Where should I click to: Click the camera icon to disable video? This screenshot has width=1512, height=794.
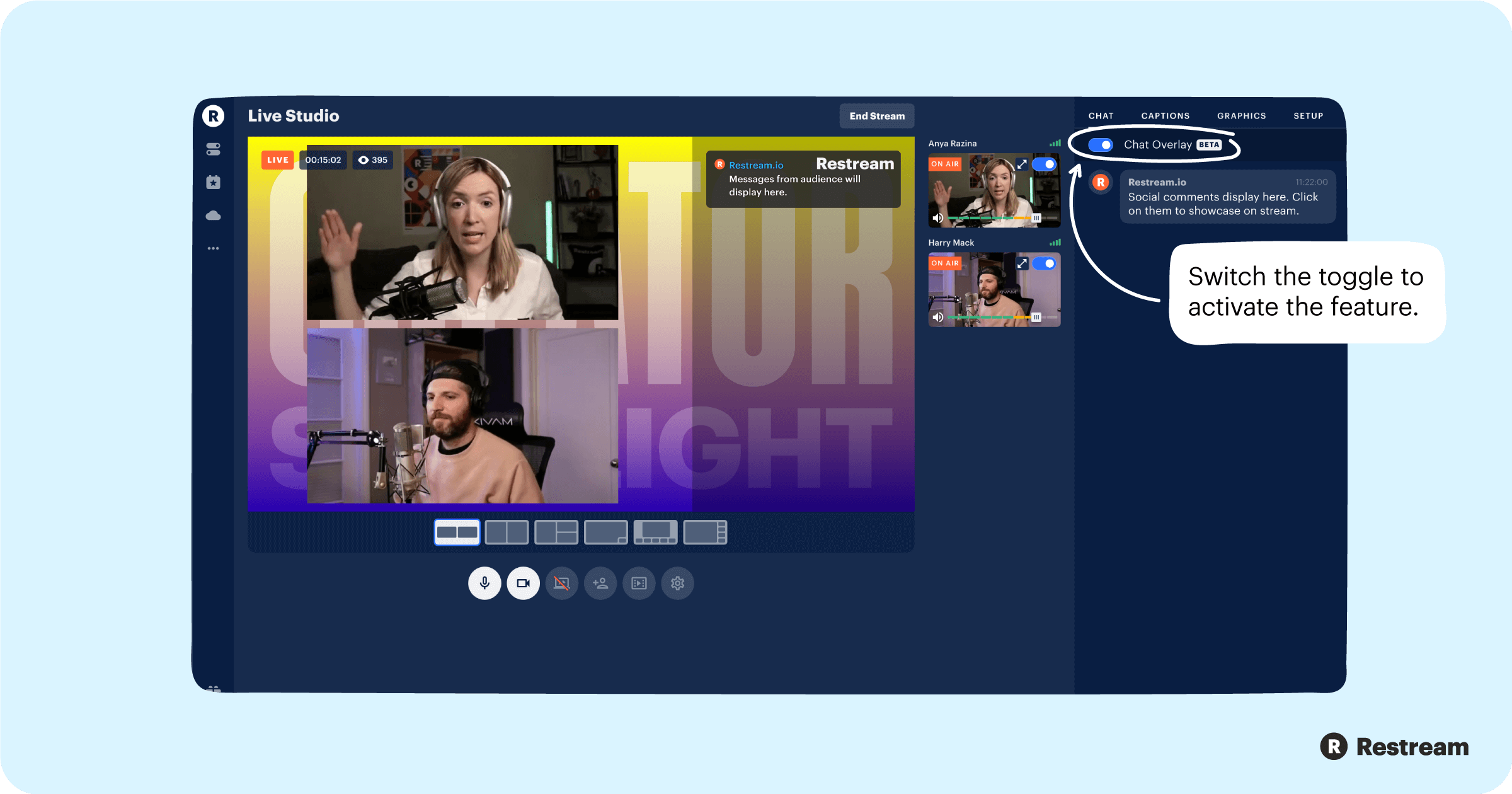pyautogui.click(x=522, y=583)
